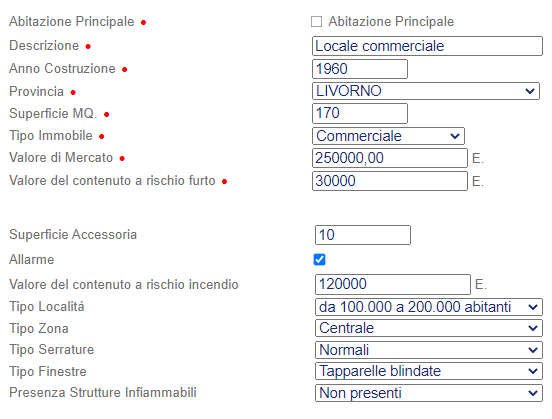
Task: Expand the Tipo Zona dropdown
Action: [429, 328]
